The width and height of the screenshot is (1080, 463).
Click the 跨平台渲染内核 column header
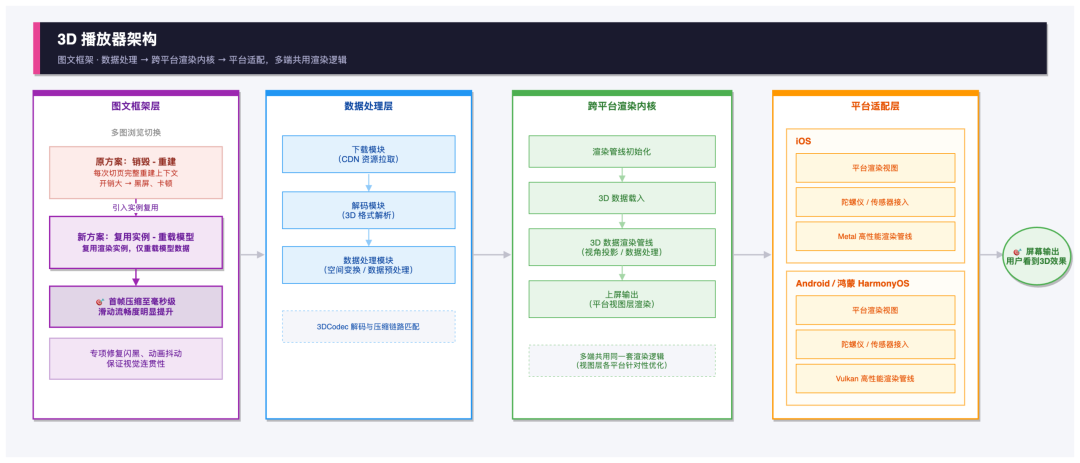622,106
